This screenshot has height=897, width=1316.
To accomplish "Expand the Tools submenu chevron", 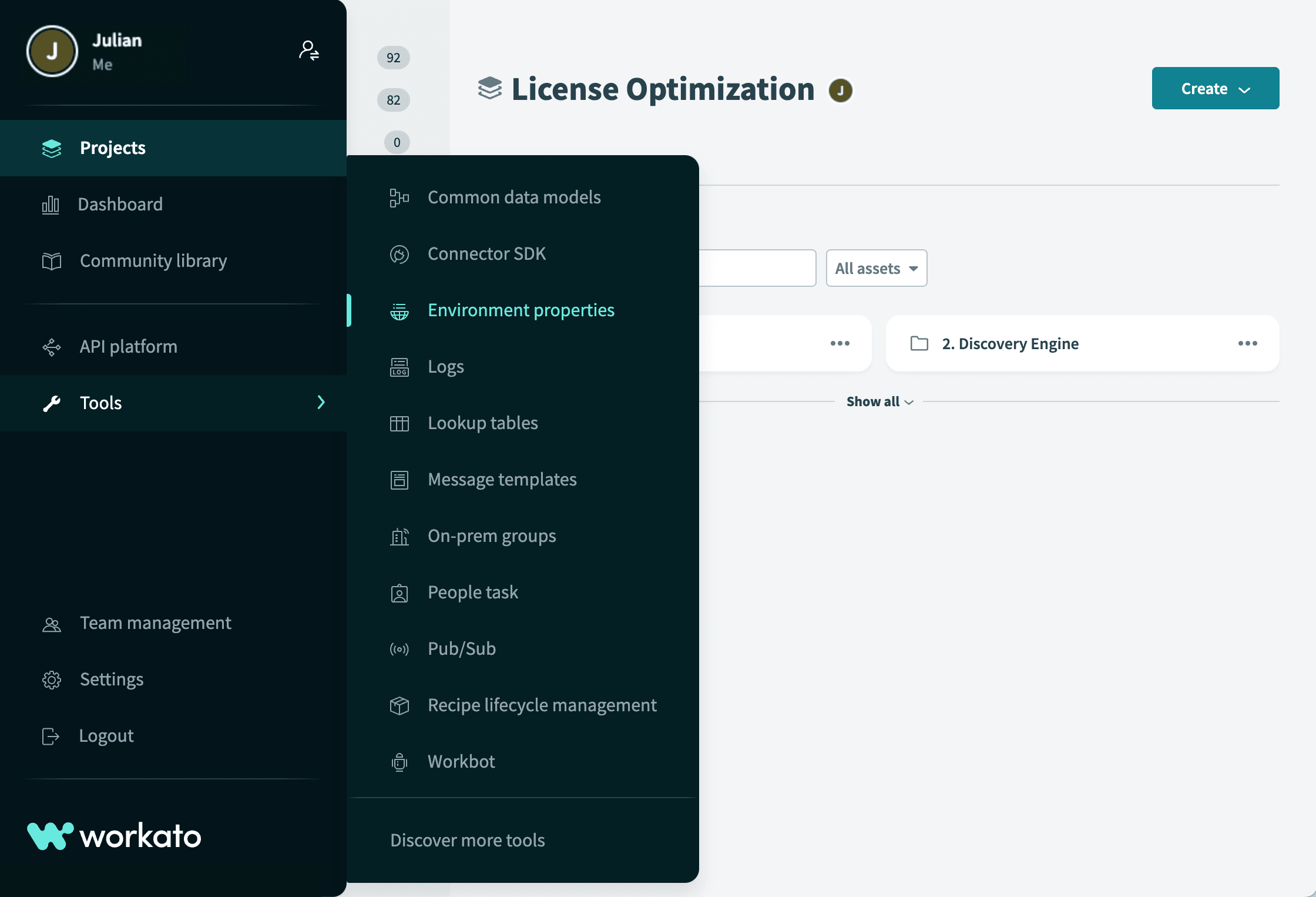I will (x=321, y=403).
